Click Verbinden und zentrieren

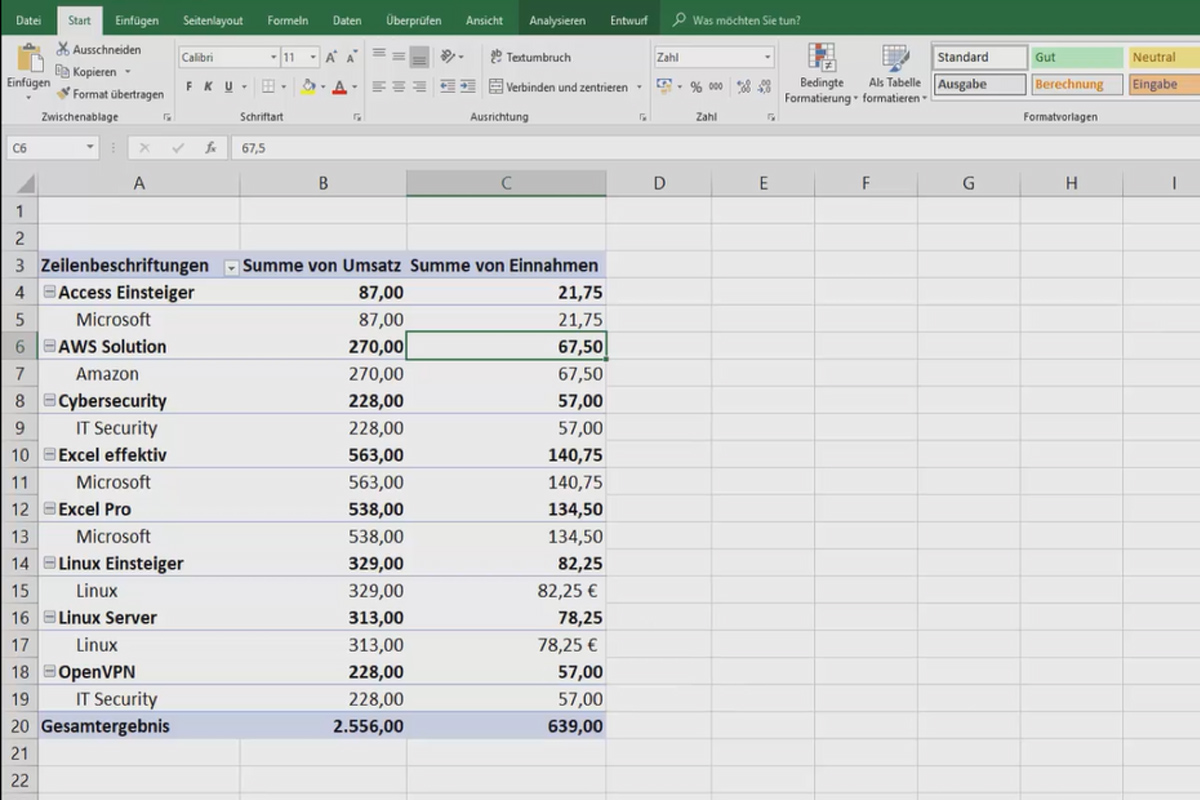point(560,87)
